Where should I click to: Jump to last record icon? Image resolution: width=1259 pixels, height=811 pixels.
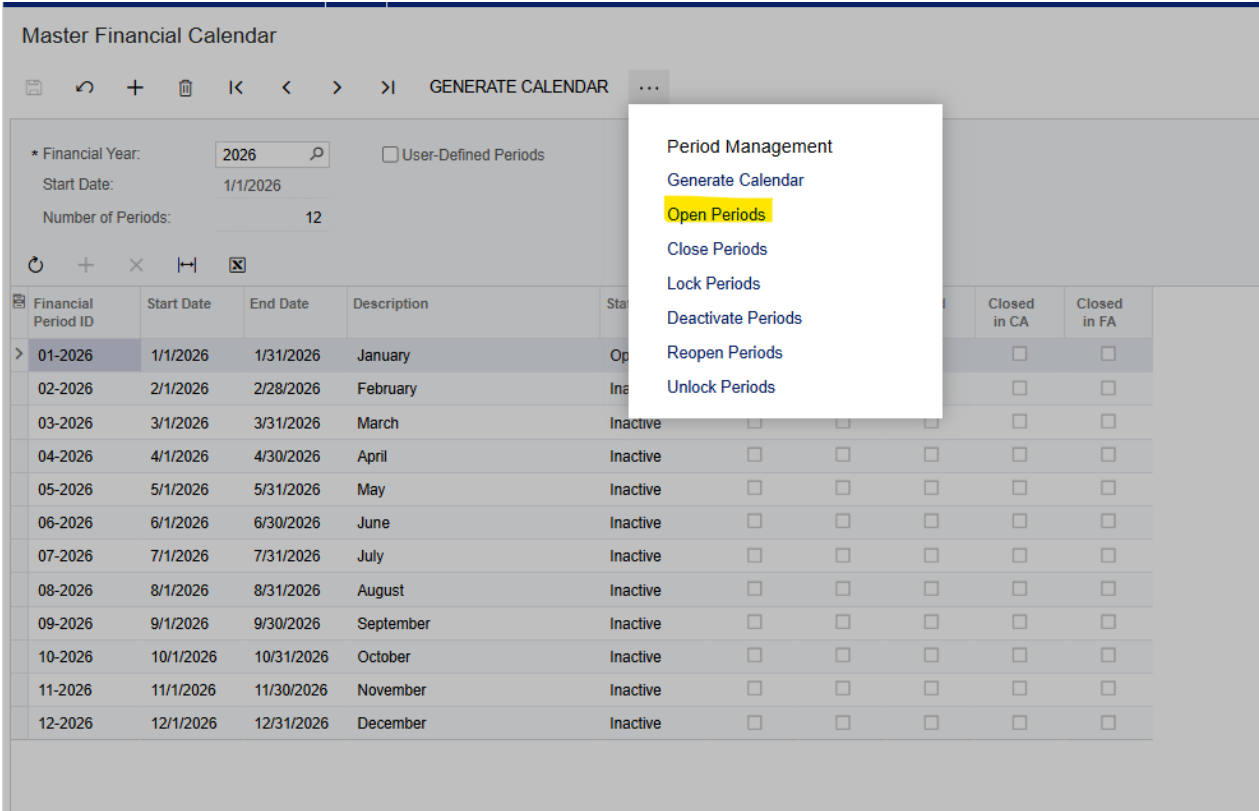click(388, 88)
